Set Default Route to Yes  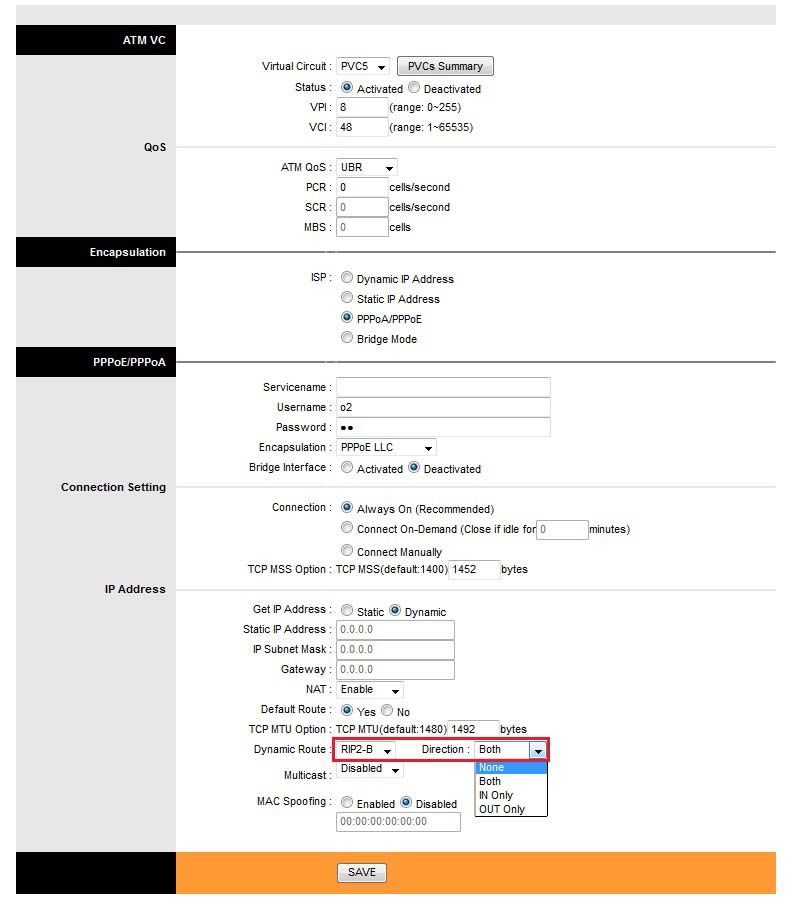(x=346, y=710)
